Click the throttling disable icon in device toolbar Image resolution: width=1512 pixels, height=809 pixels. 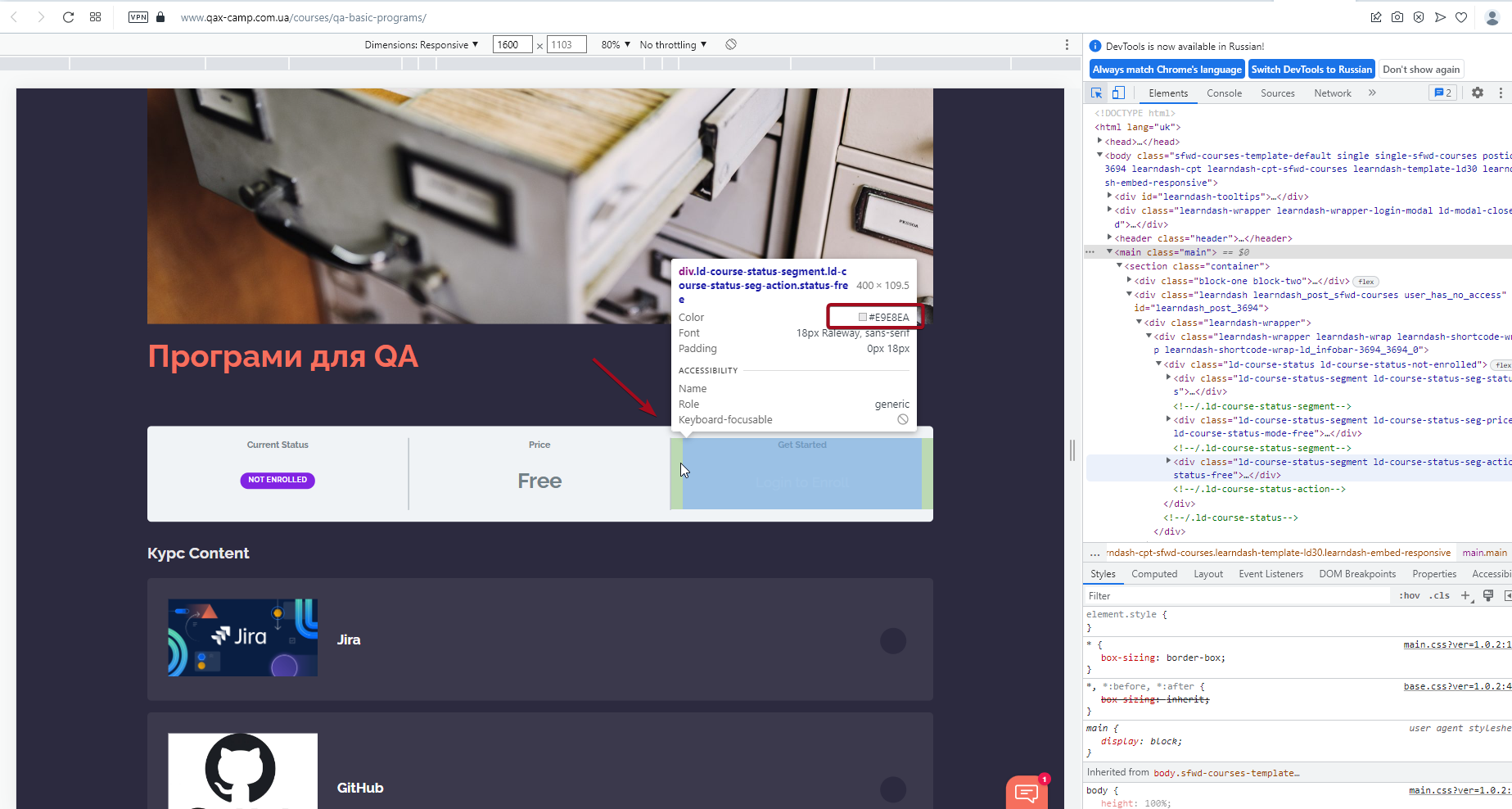pos(731,44)
